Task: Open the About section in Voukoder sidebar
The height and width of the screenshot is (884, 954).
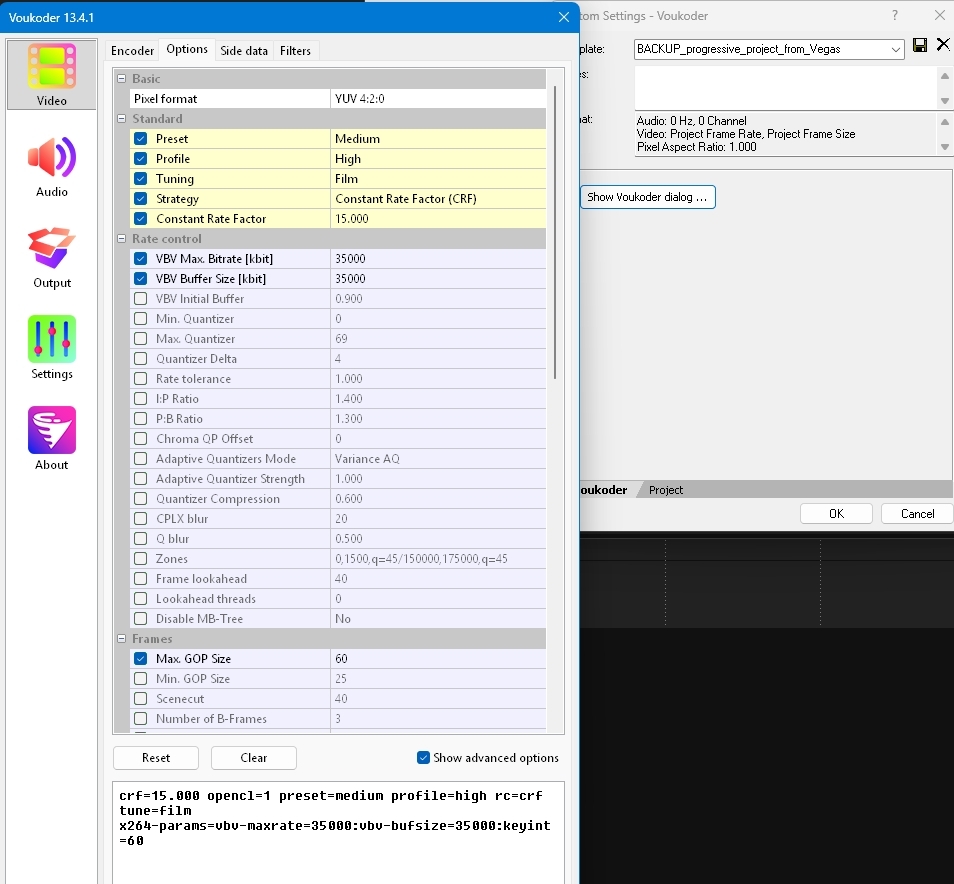Action: 52,439
